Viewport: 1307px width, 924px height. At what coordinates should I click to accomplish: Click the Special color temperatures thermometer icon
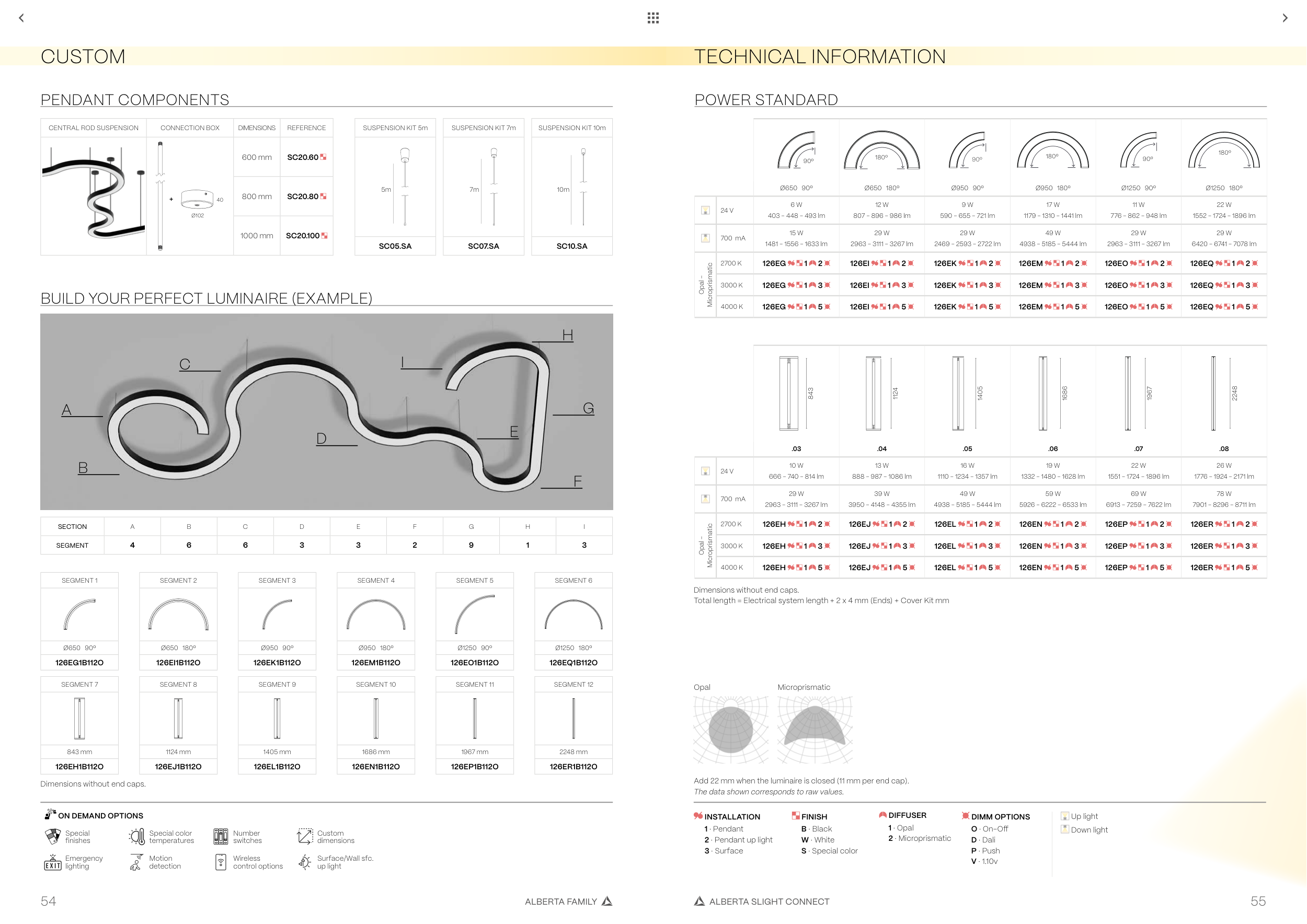click(136, 836)
